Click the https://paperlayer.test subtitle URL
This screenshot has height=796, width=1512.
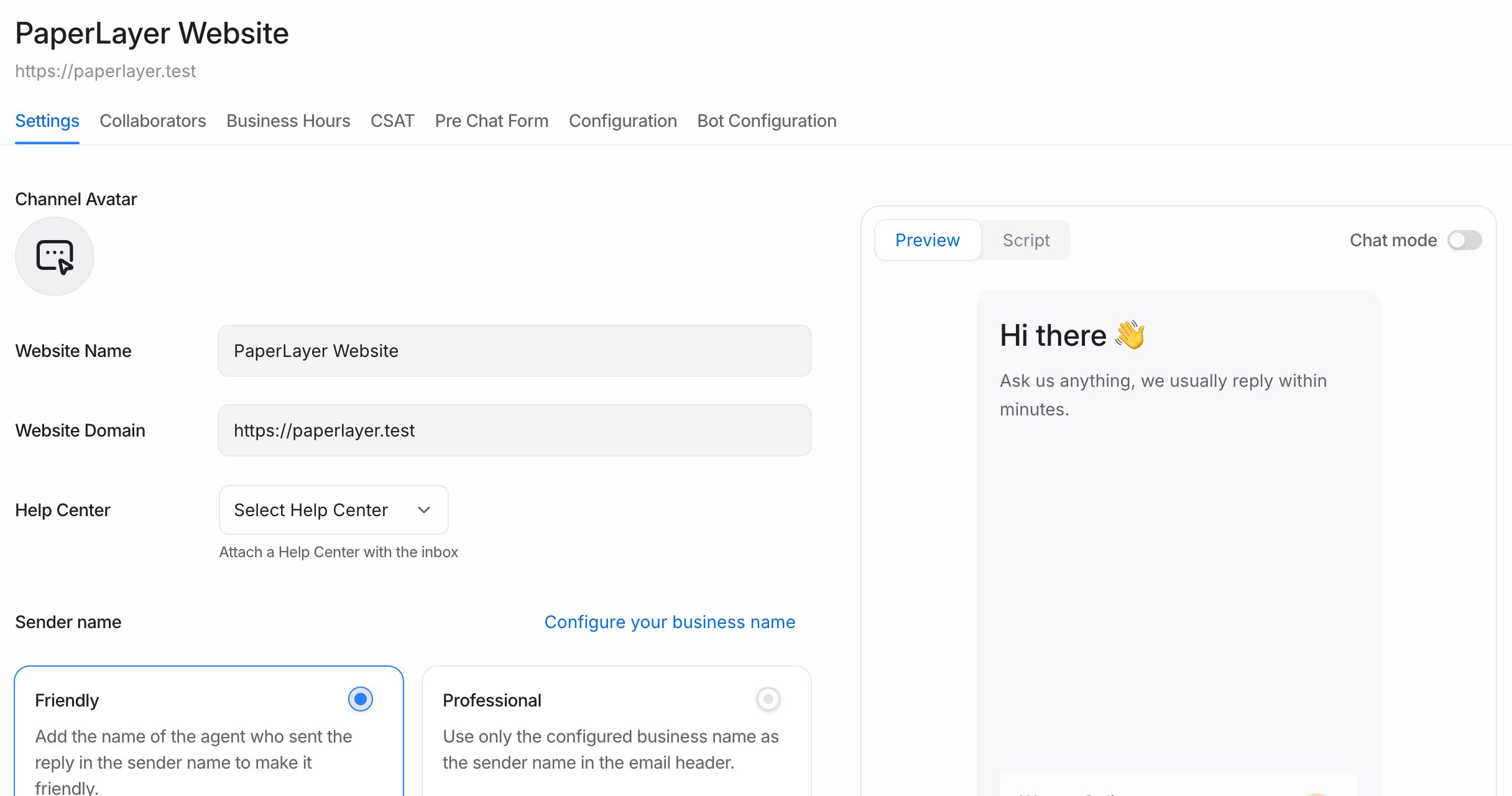(106, 71)
